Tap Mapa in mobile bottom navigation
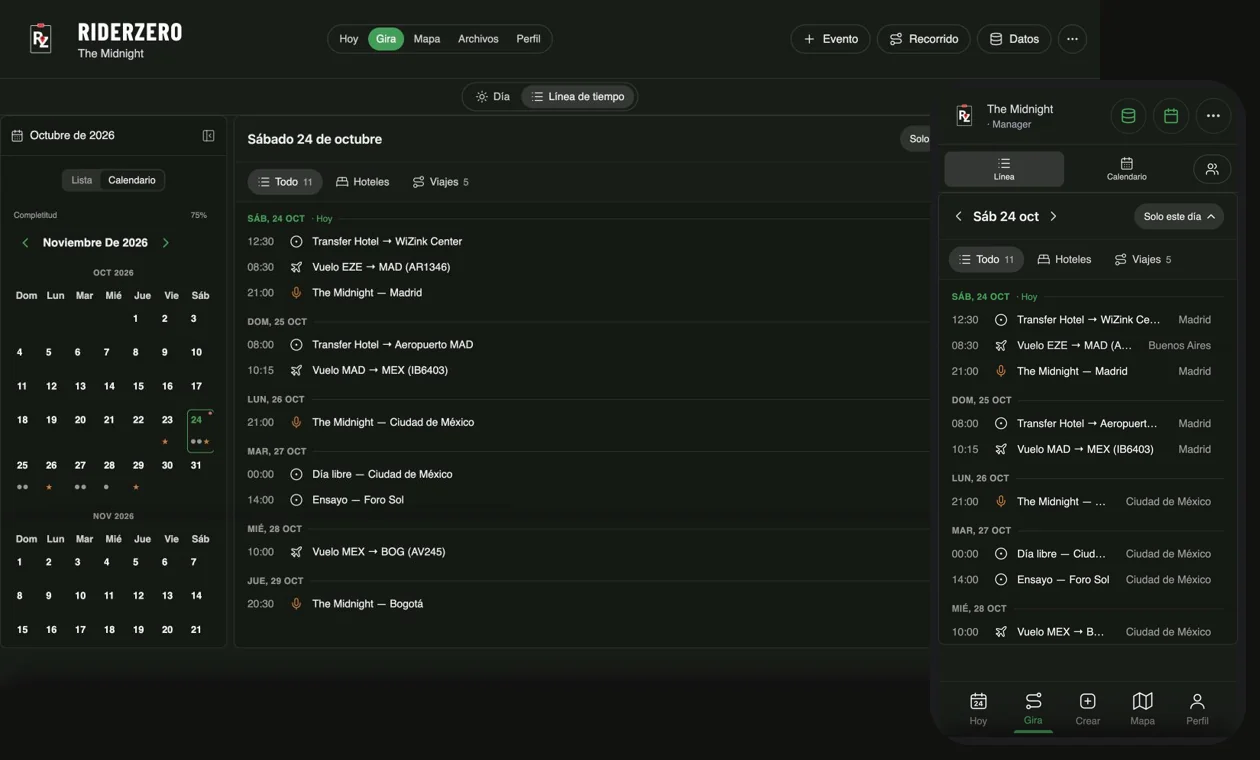The image size is (1260, 760). click(x=1142, y=708)
